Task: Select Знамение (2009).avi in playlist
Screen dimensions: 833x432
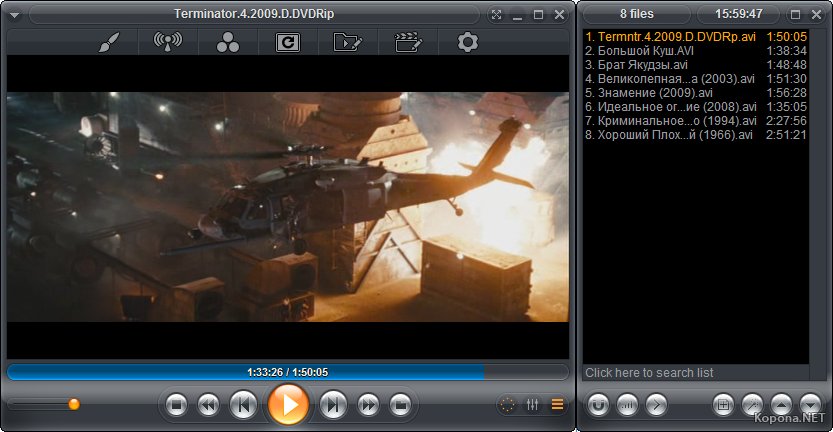Action: tap(696, 93)
